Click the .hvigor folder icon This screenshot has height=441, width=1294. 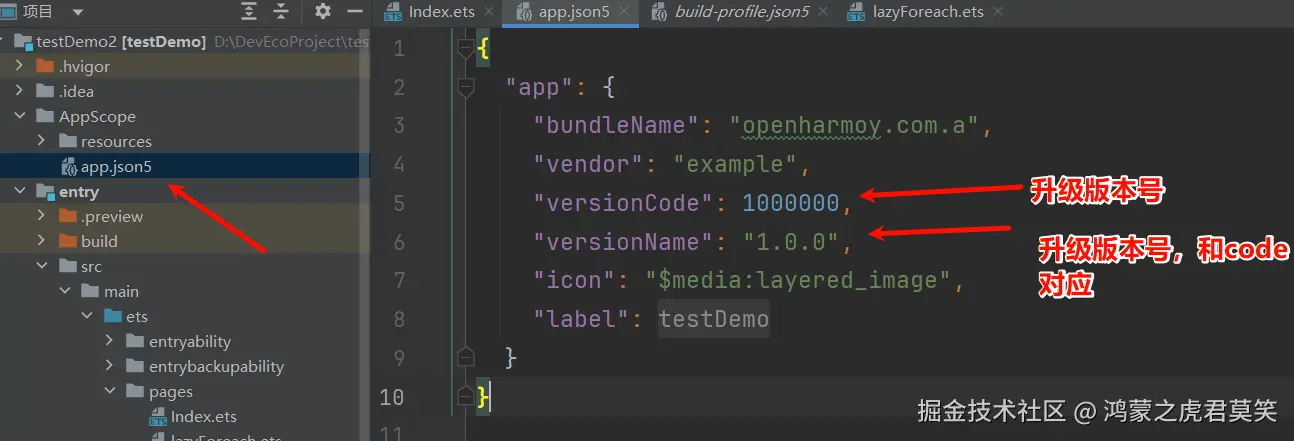(45, 67)
